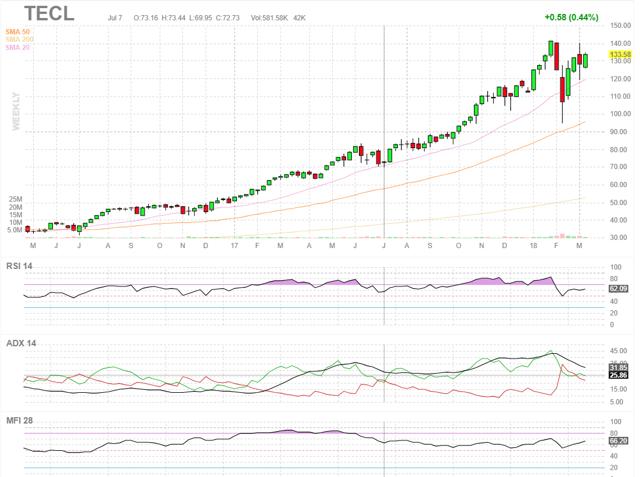The width and height of the screenshot is (640, 477).
Task: Click the Jul 7 date readout
Action: [x=115, y=18]
